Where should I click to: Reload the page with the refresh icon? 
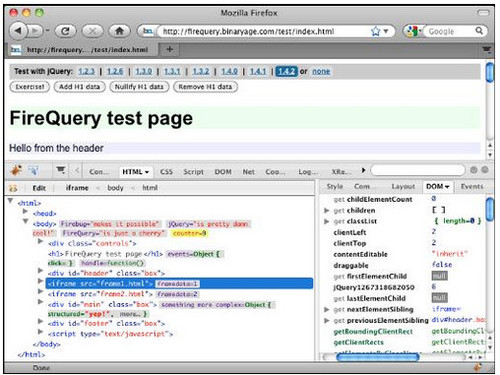pos(65,31)
